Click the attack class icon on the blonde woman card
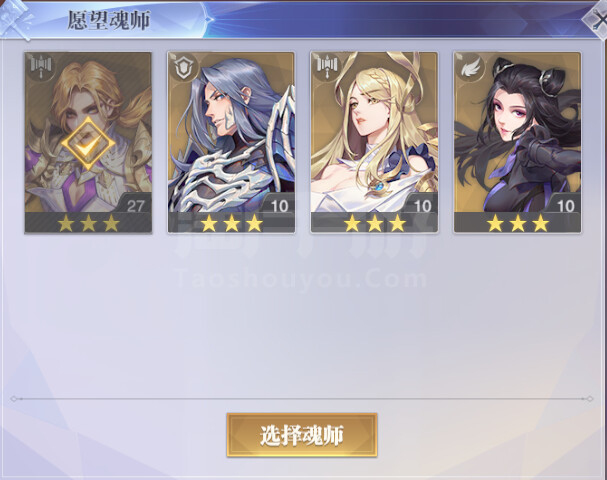Screen dimensions: 607x480 (x=326, y=67)
